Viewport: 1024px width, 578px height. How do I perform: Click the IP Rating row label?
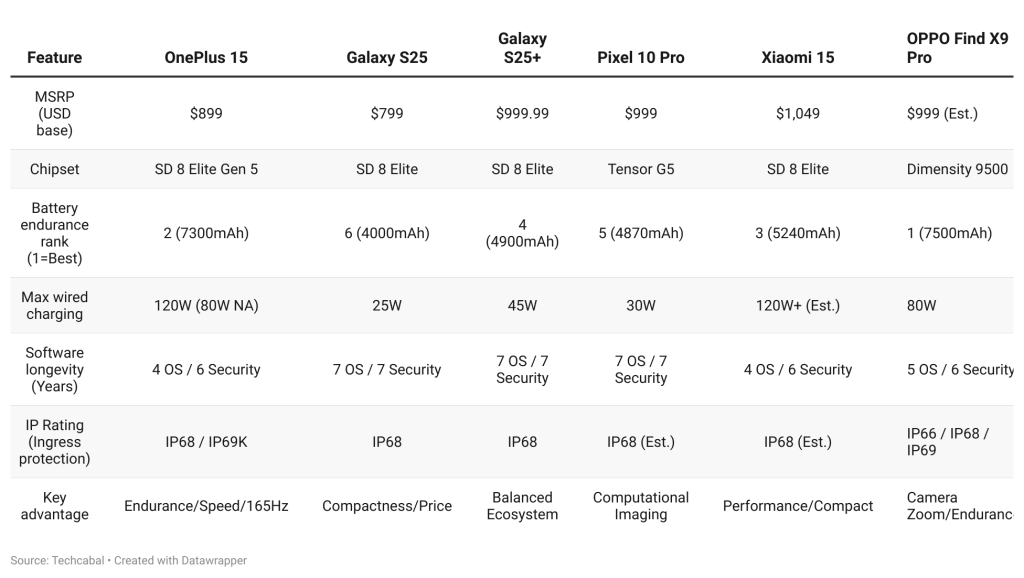tap(54, 441)
